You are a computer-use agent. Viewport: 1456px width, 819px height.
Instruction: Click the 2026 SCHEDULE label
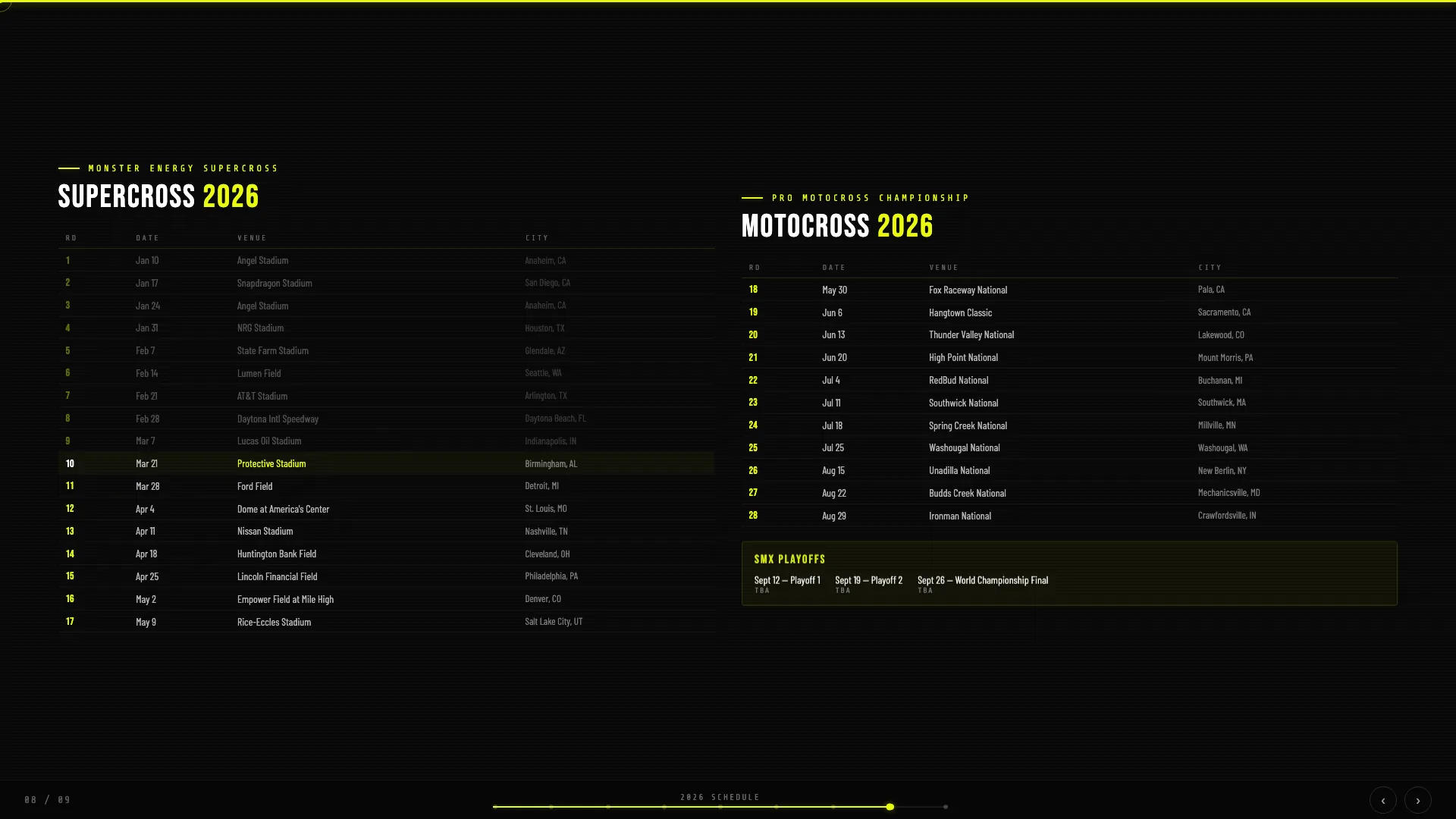(x=720, y=797)
